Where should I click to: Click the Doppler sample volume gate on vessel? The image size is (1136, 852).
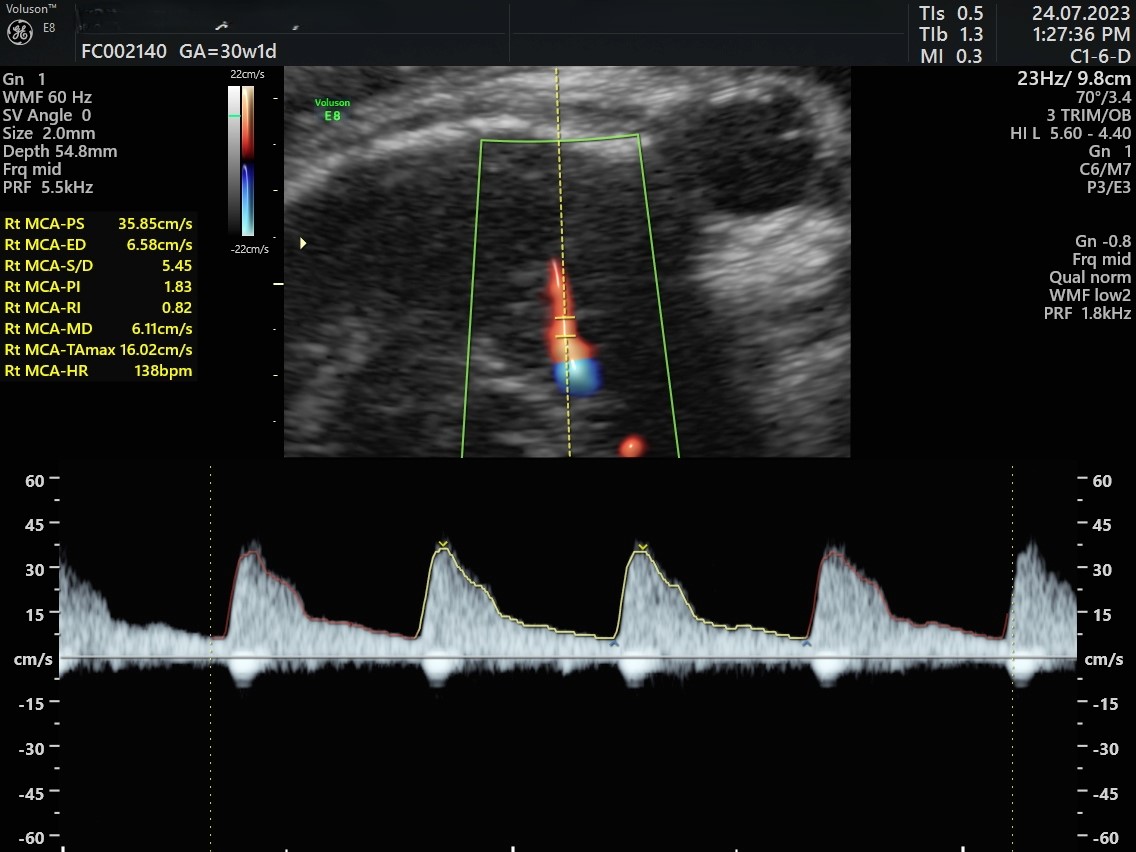(566, 327)
